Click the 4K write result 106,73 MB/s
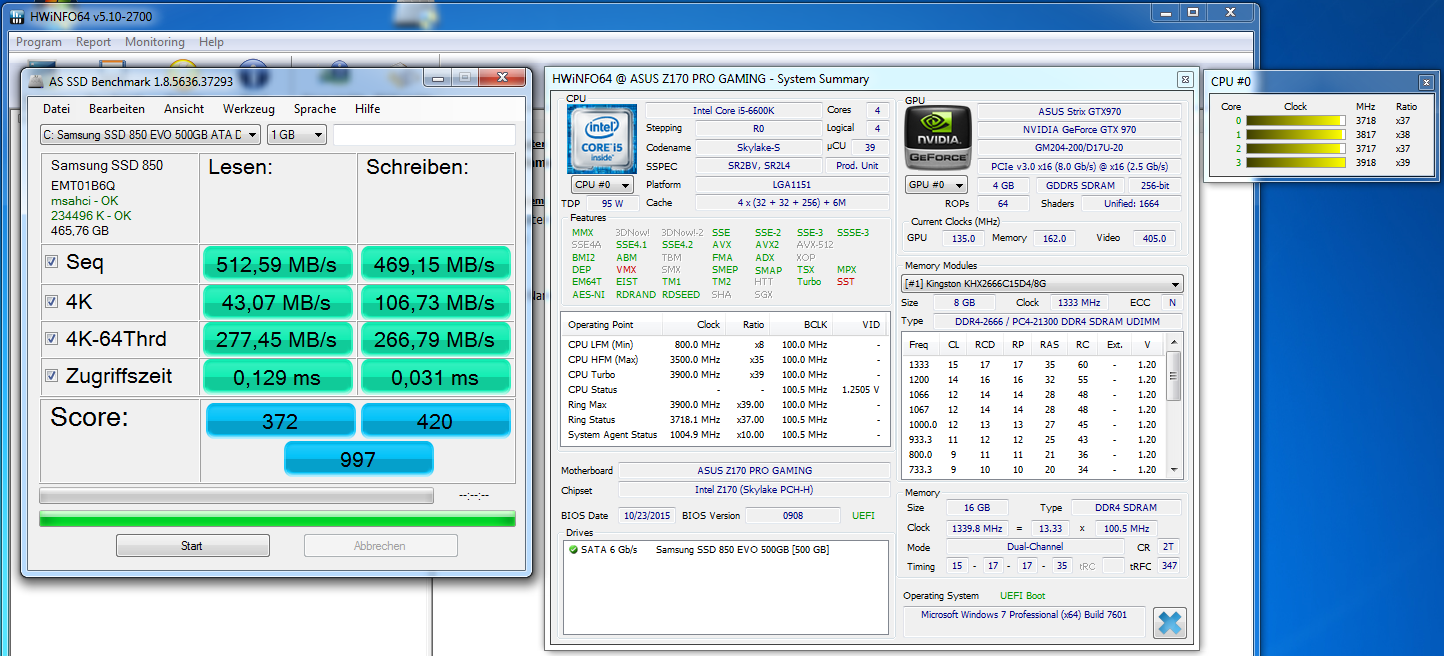 [x=435, y=302]
